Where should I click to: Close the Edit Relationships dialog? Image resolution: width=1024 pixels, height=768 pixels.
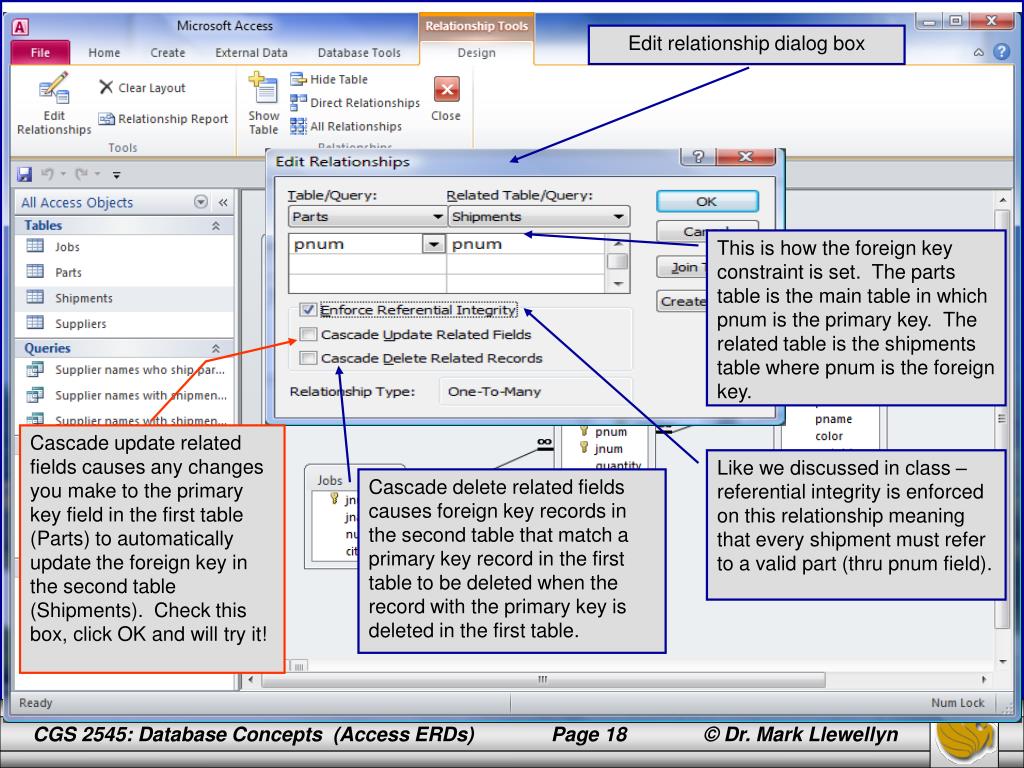point(746,156)
